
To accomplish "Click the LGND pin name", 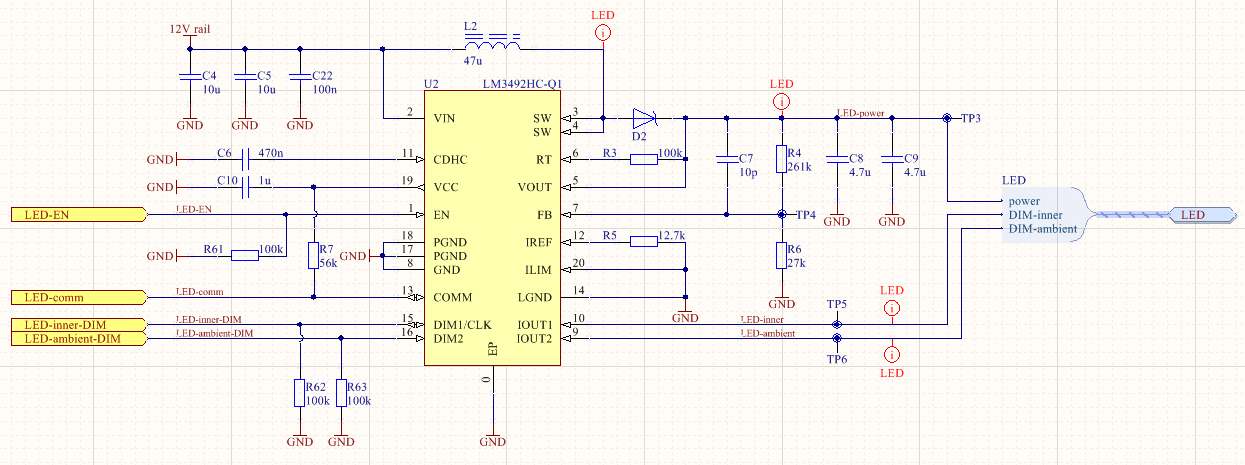I will 536,297.
